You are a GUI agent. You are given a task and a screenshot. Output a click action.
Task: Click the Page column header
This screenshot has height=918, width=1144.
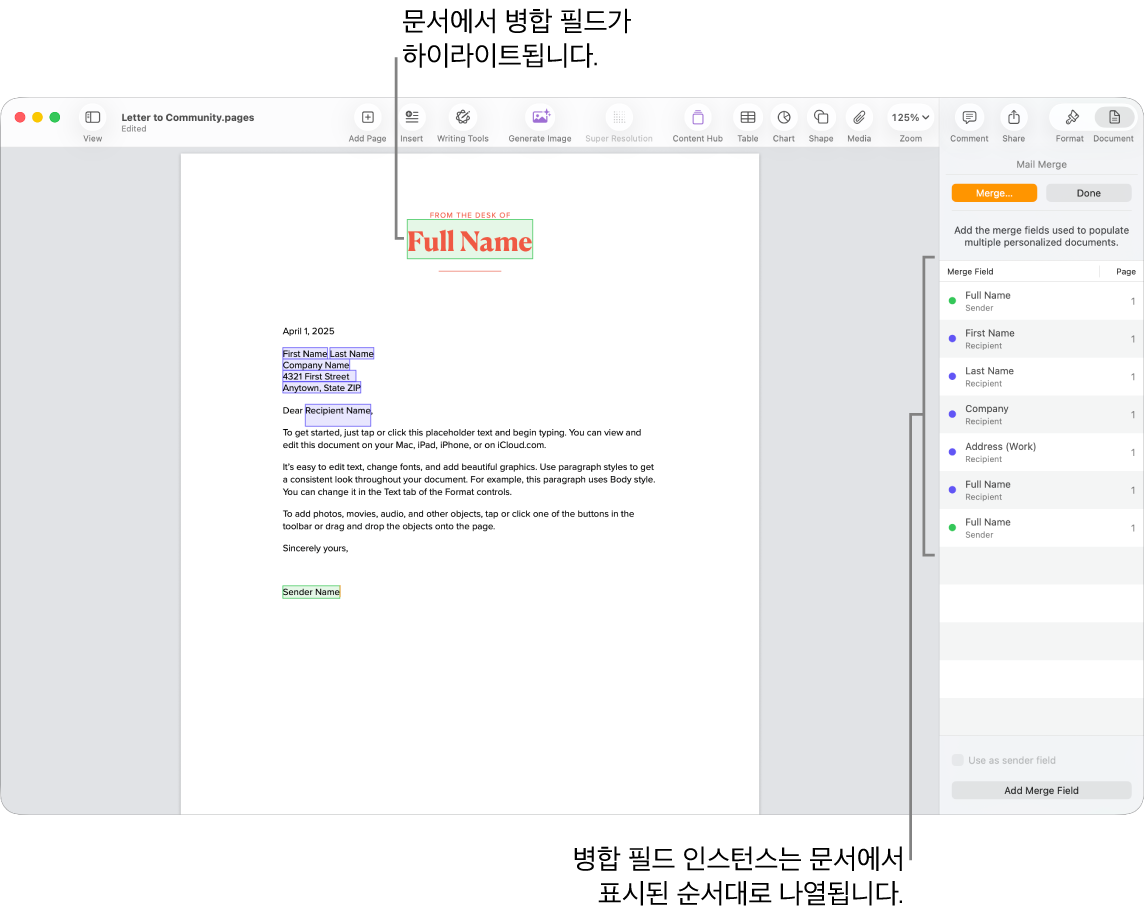point(1126,271)
